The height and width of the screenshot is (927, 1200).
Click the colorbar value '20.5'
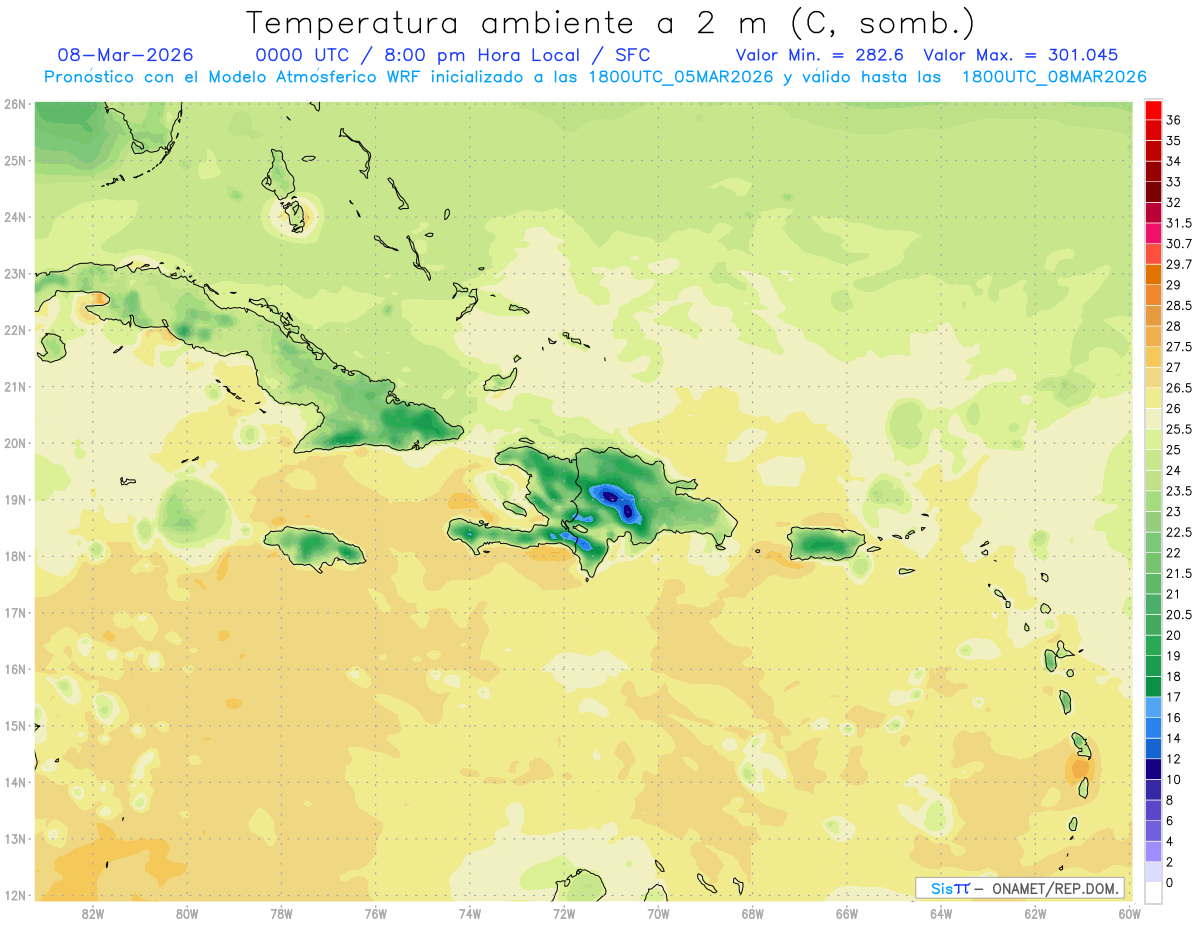1179,614
